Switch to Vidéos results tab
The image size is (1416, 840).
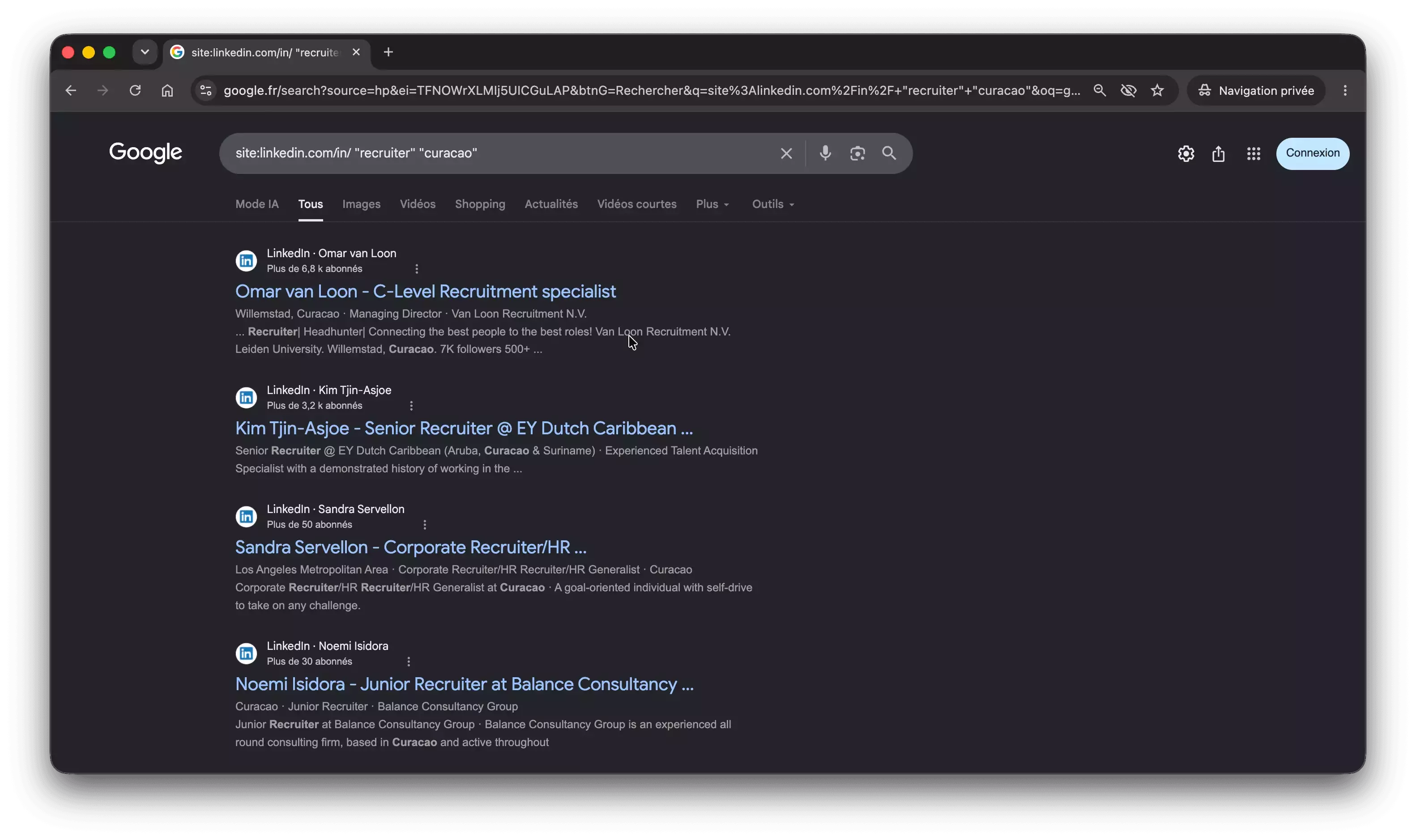click(417, 204)
